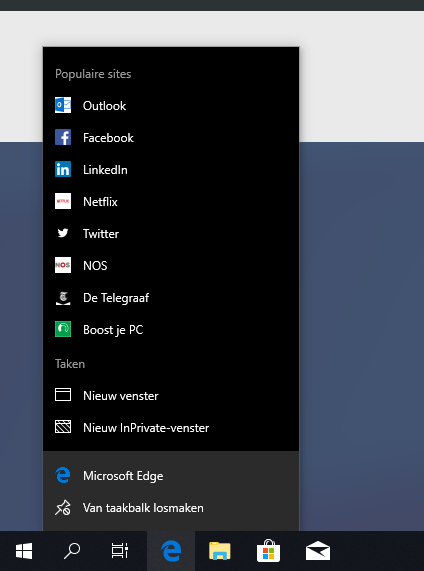The width and height of the screenshot is (424, 571).
Task: Open Task View on the taskbar
Action: tap(120, 551)
